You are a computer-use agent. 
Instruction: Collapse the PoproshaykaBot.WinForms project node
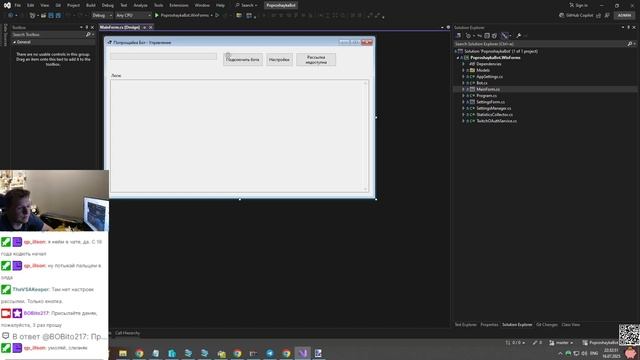[x=458, y=58]
